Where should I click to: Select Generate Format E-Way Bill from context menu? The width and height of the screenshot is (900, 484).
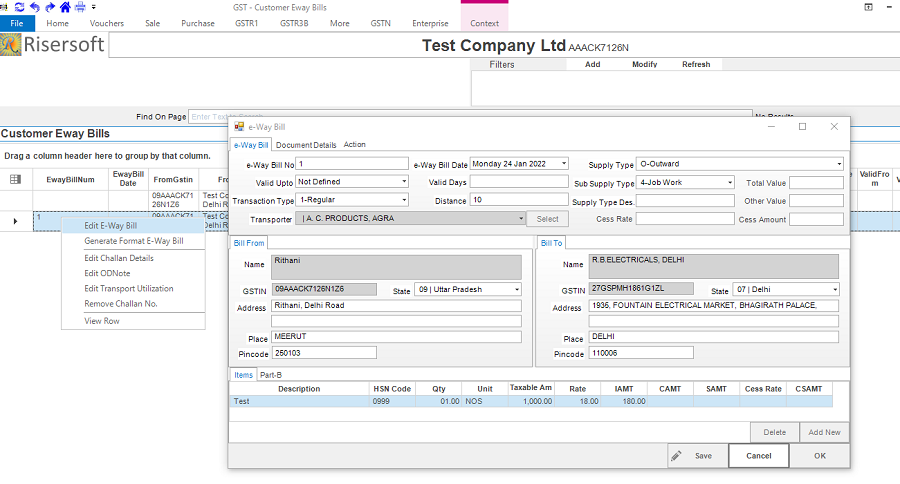point(133,241)
